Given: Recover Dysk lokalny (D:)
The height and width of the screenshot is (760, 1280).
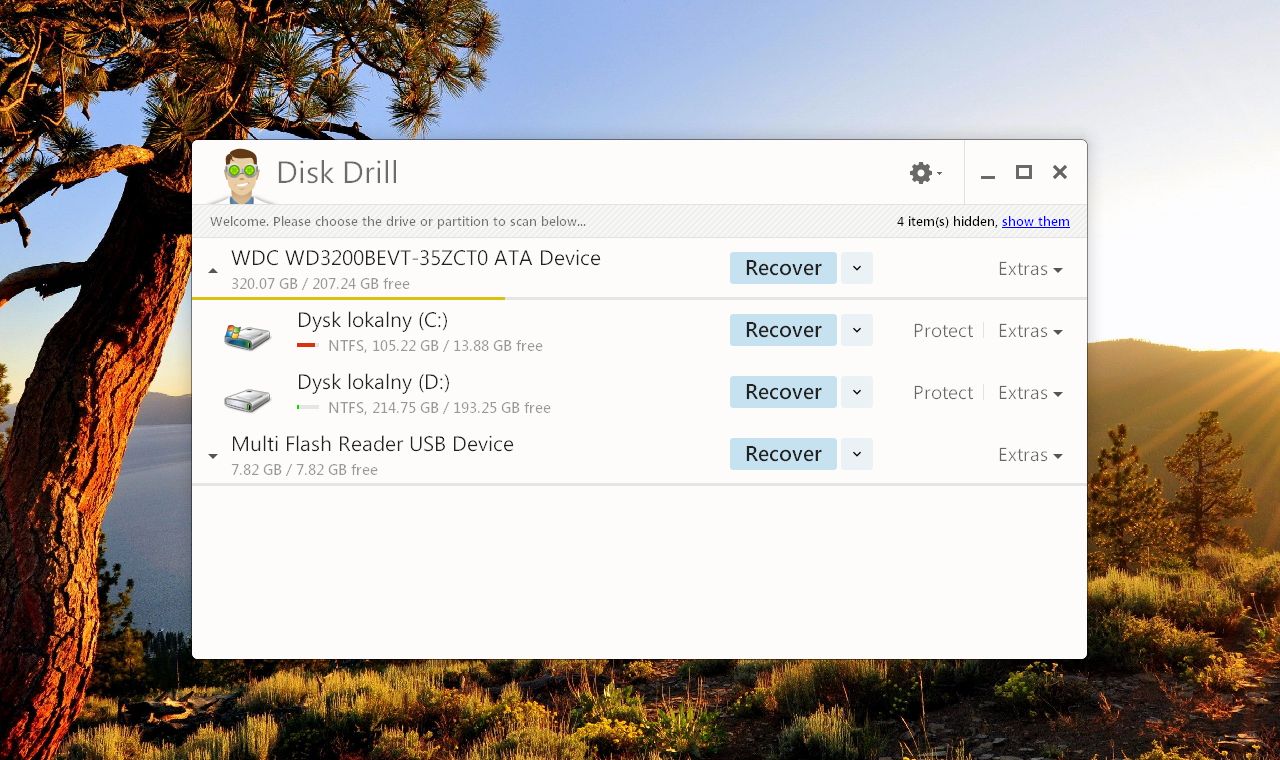Looking at the screenshot, I should point(783,392).
